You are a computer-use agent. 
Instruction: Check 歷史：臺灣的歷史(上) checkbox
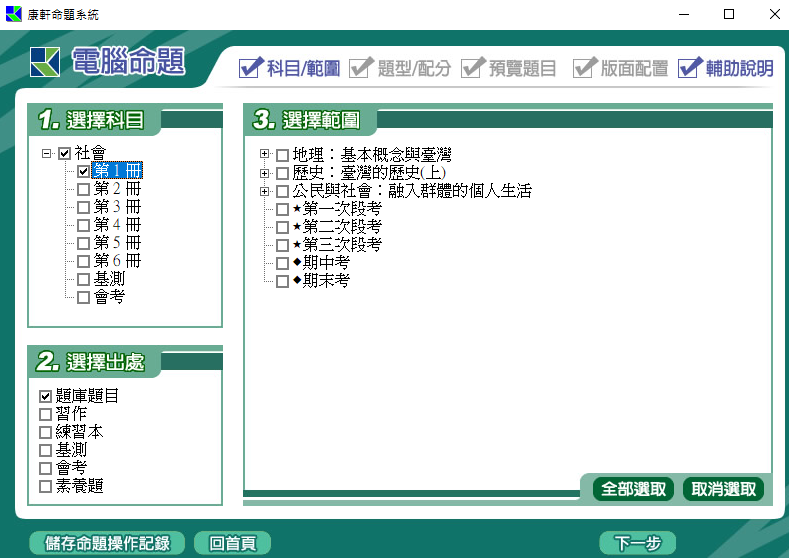(x=282, y=174)
